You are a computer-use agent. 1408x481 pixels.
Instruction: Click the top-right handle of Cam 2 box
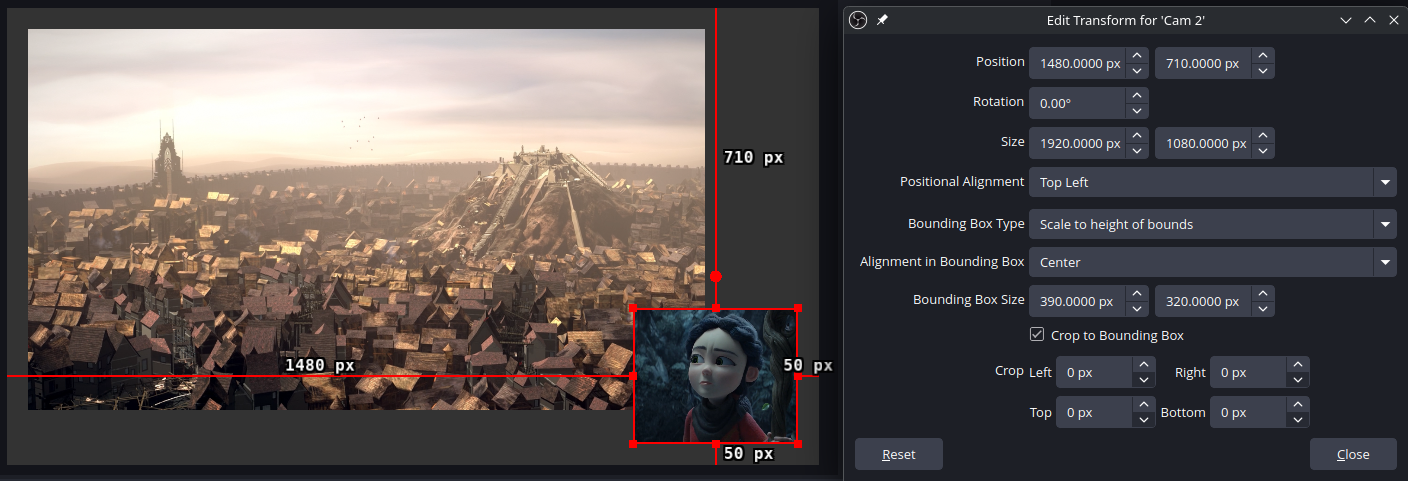797,308
